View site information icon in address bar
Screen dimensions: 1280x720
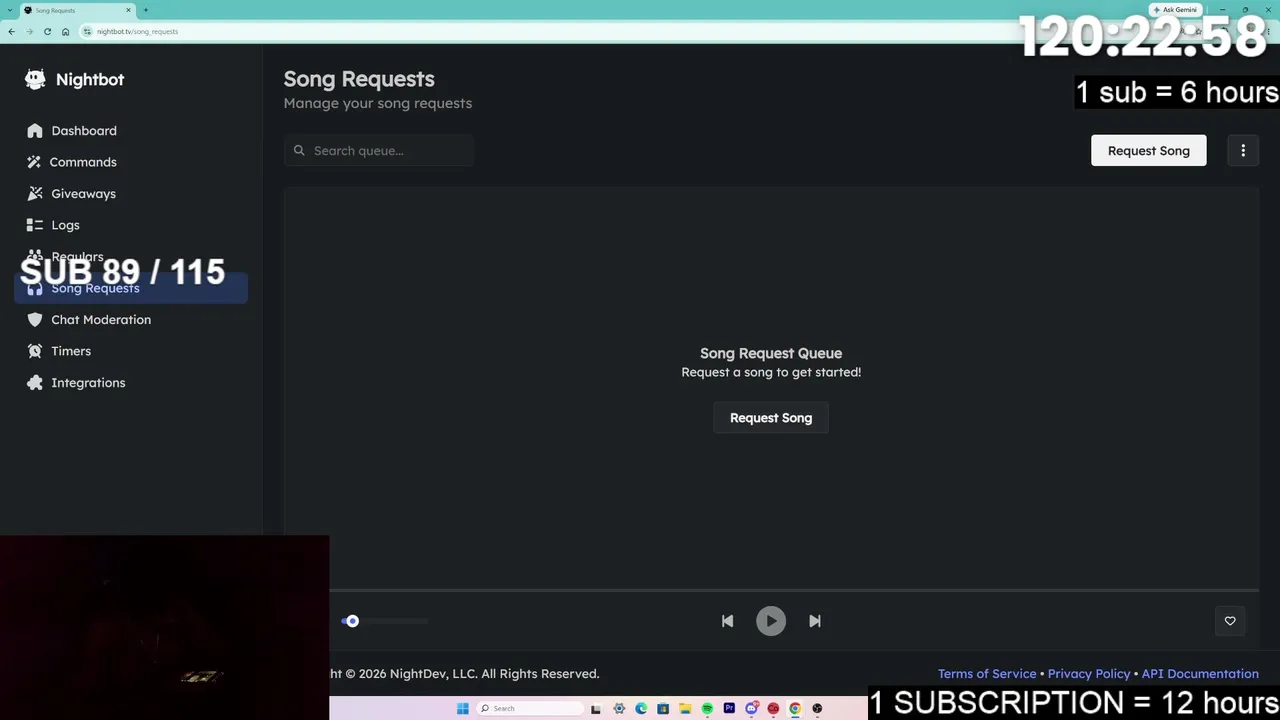[x=88, y=31]
